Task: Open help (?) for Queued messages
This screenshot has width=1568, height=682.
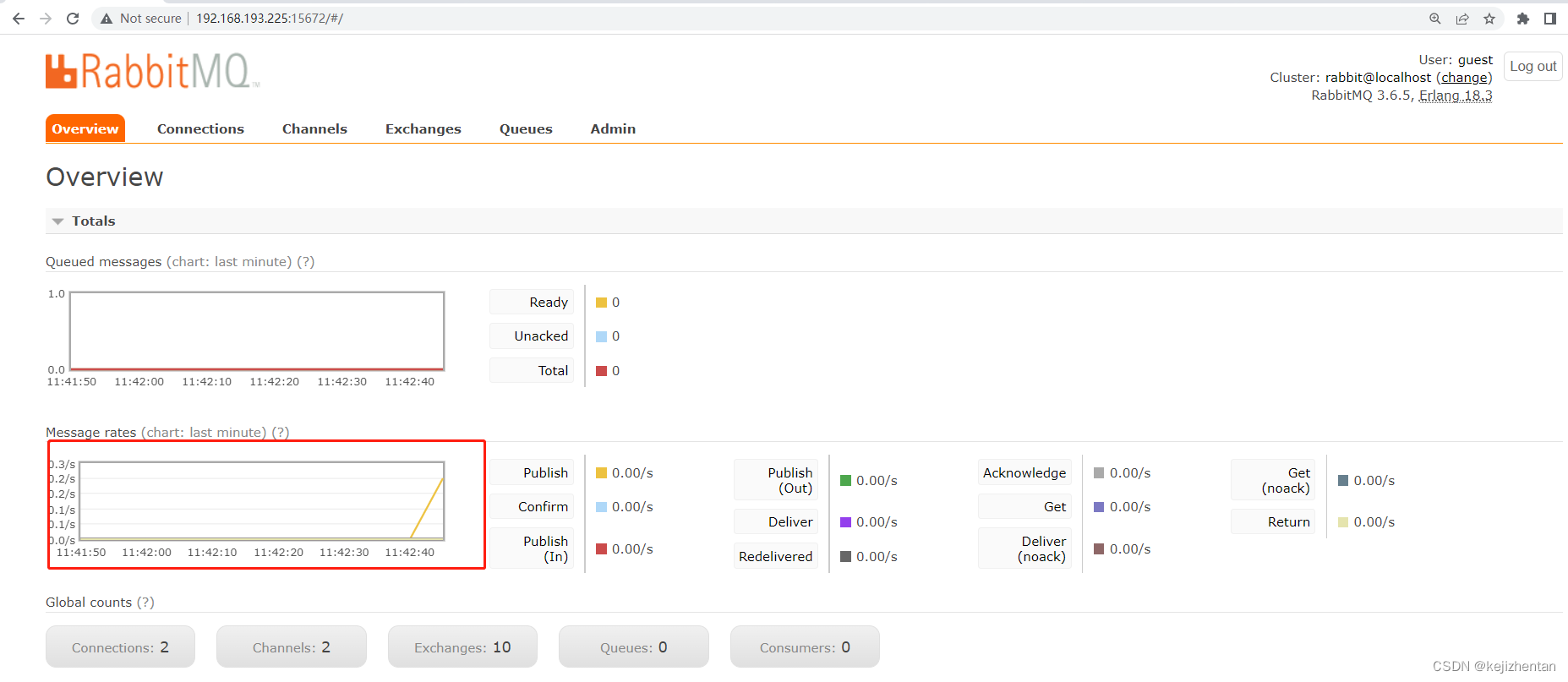Action: click(x=306, y=262)
